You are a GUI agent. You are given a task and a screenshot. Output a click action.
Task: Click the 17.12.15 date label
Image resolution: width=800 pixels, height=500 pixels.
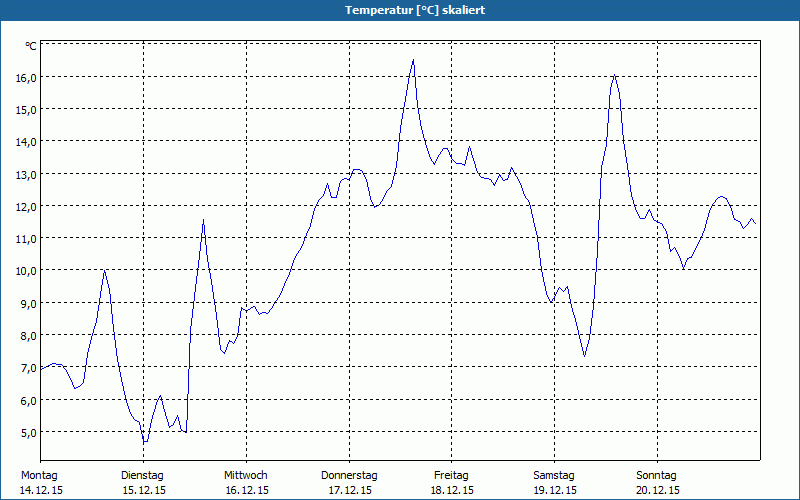(350, 491)
